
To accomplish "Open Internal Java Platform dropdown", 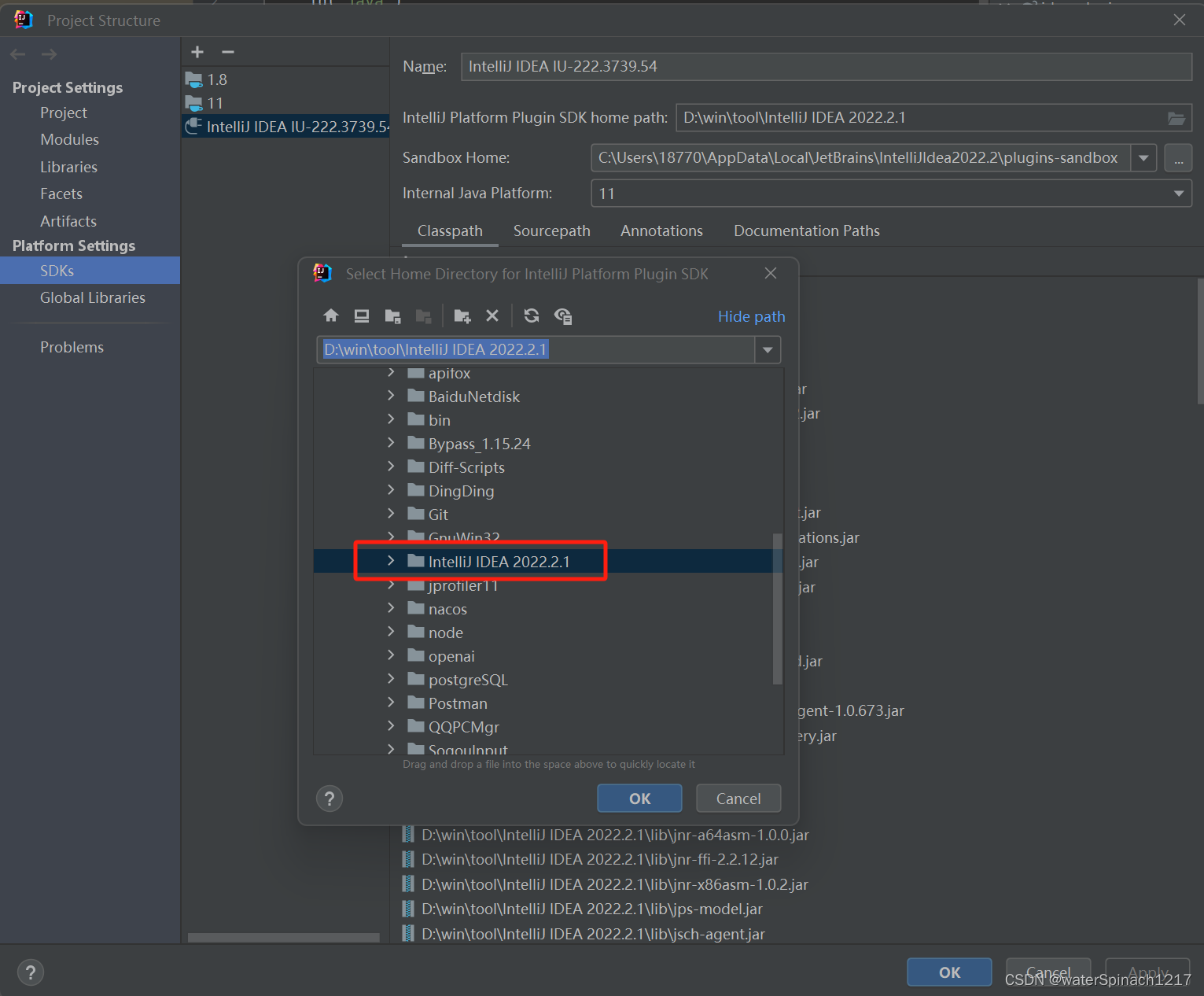I will tap(1178, 194).
